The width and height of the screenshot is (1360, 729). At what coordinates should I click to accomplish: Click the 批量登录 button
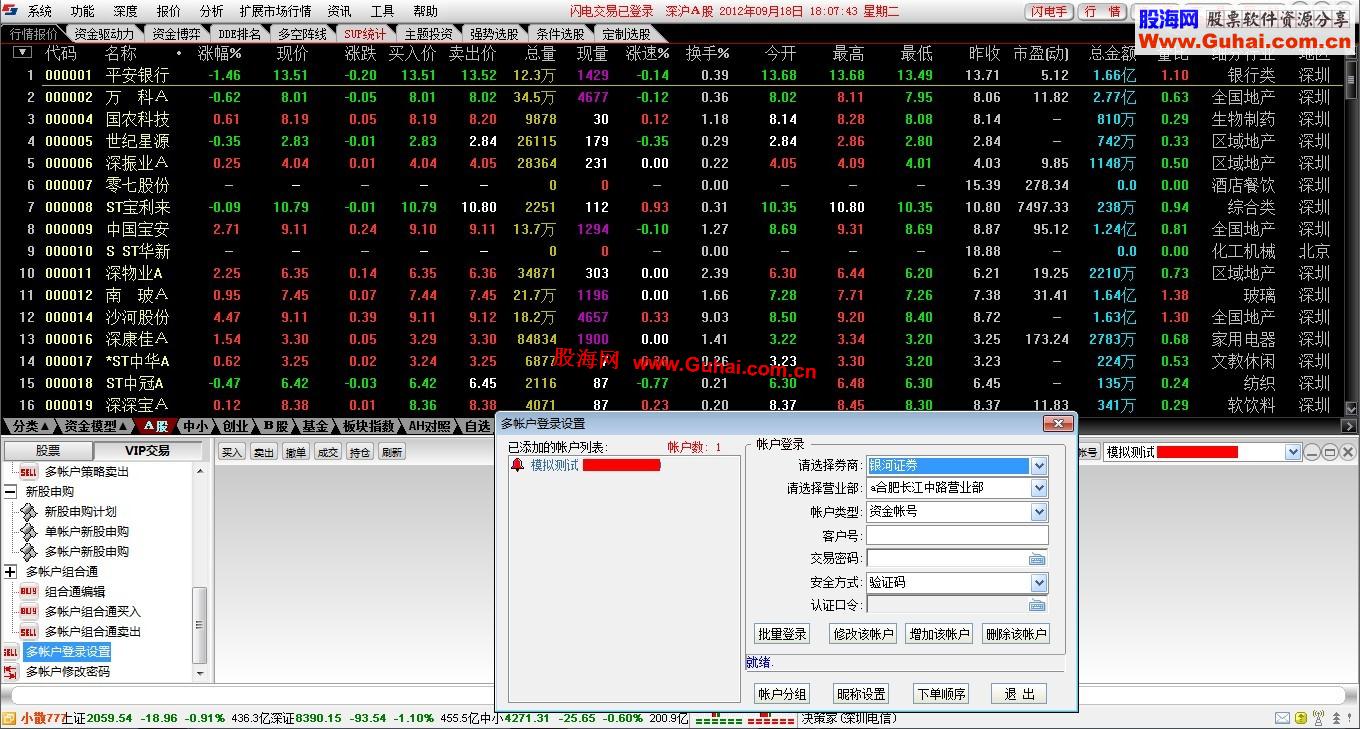(782, 634)
